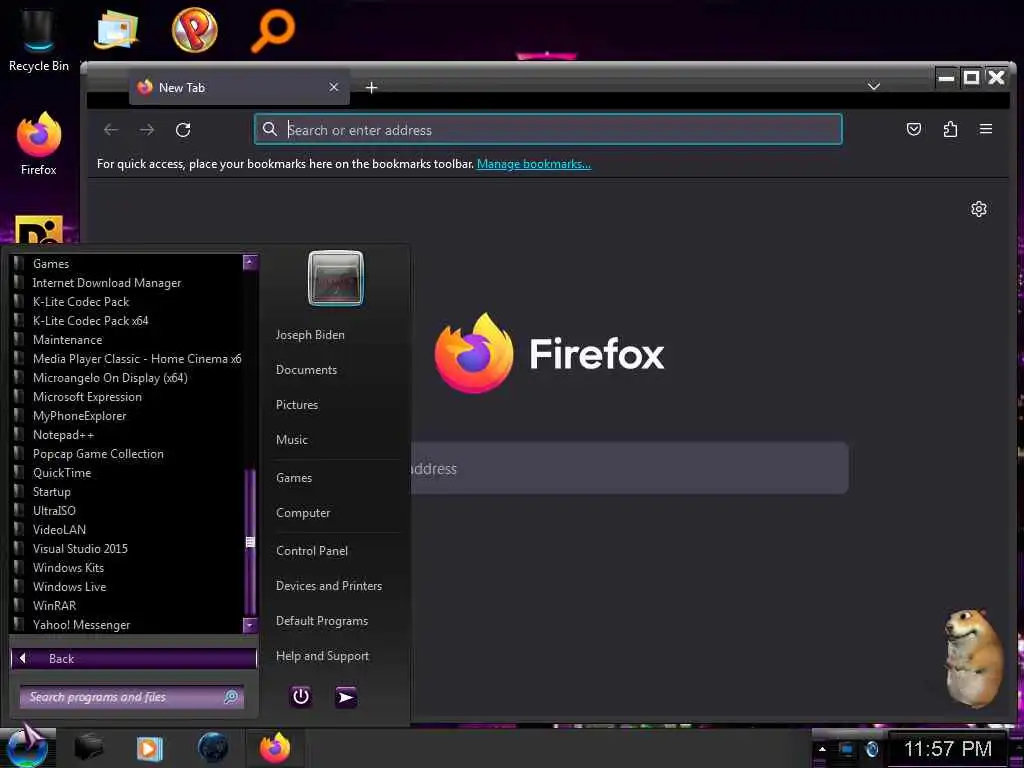The width and height of the screenshot is (1024, 768).
Task: Click the network tray icon
Action: (x=847, y=749)
